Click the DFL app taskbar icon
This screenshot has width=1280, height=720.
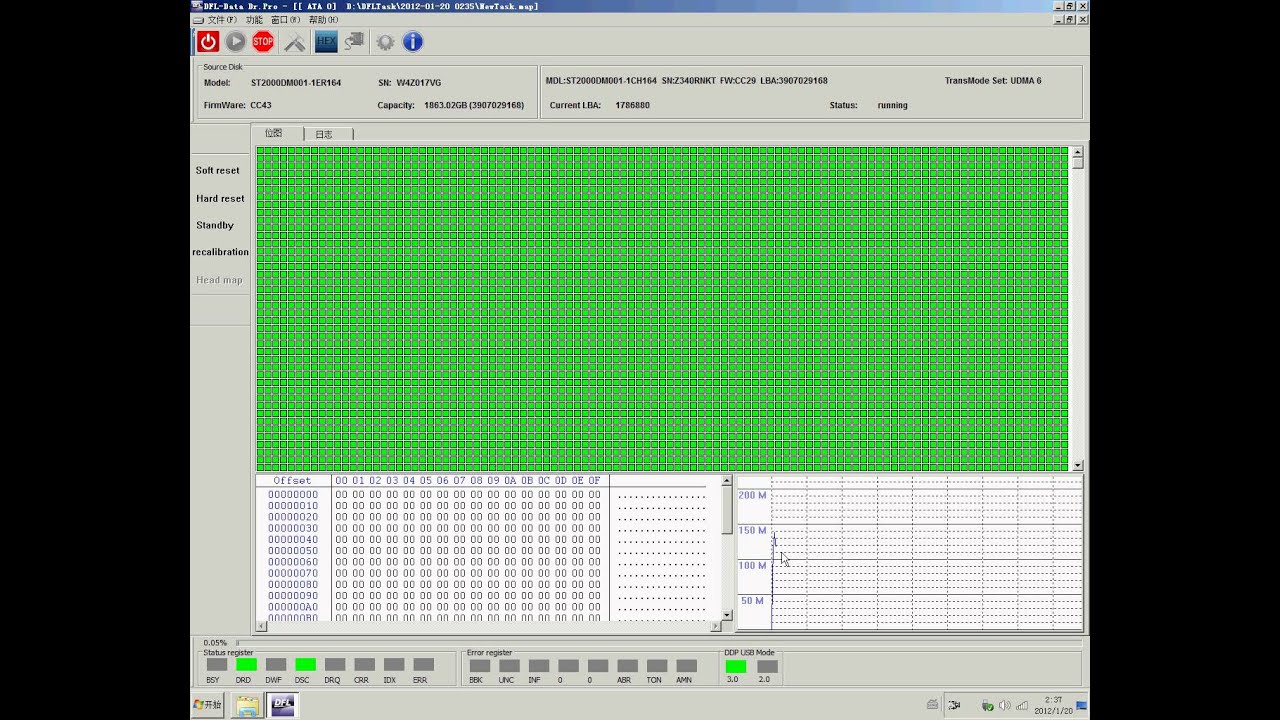click(x=282, y=706)
